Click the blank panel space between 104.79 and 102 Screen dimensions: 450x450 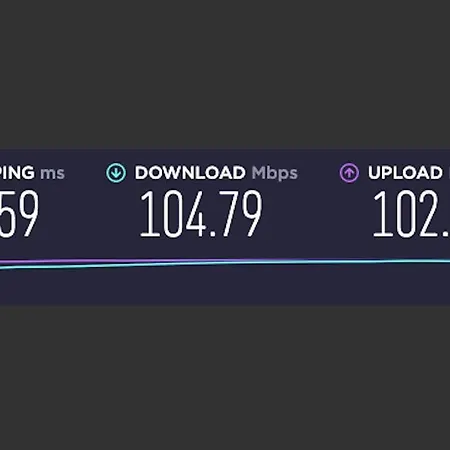click(x=317, y=214)
